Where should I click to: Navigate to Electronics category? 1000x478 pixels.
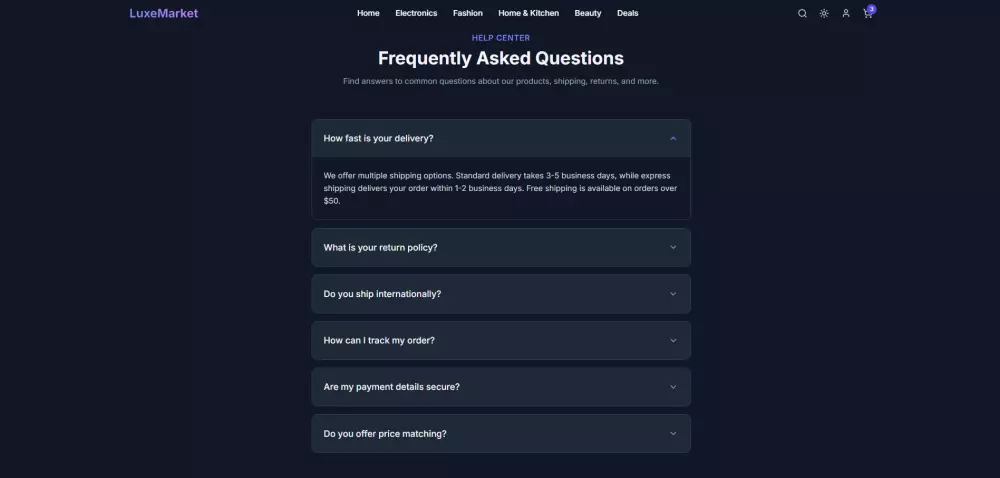click(416, 13)
